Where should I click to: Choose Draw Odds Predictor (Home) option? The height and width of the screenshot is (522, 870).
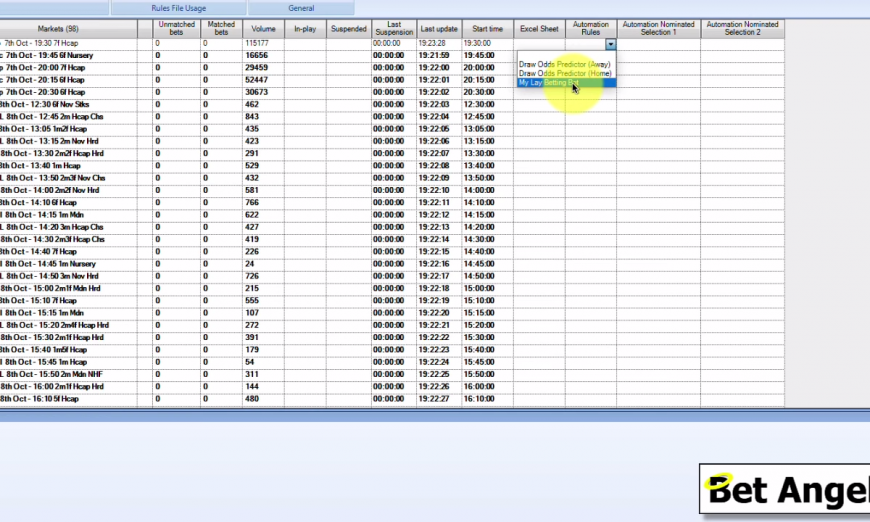tap(564, 73)
